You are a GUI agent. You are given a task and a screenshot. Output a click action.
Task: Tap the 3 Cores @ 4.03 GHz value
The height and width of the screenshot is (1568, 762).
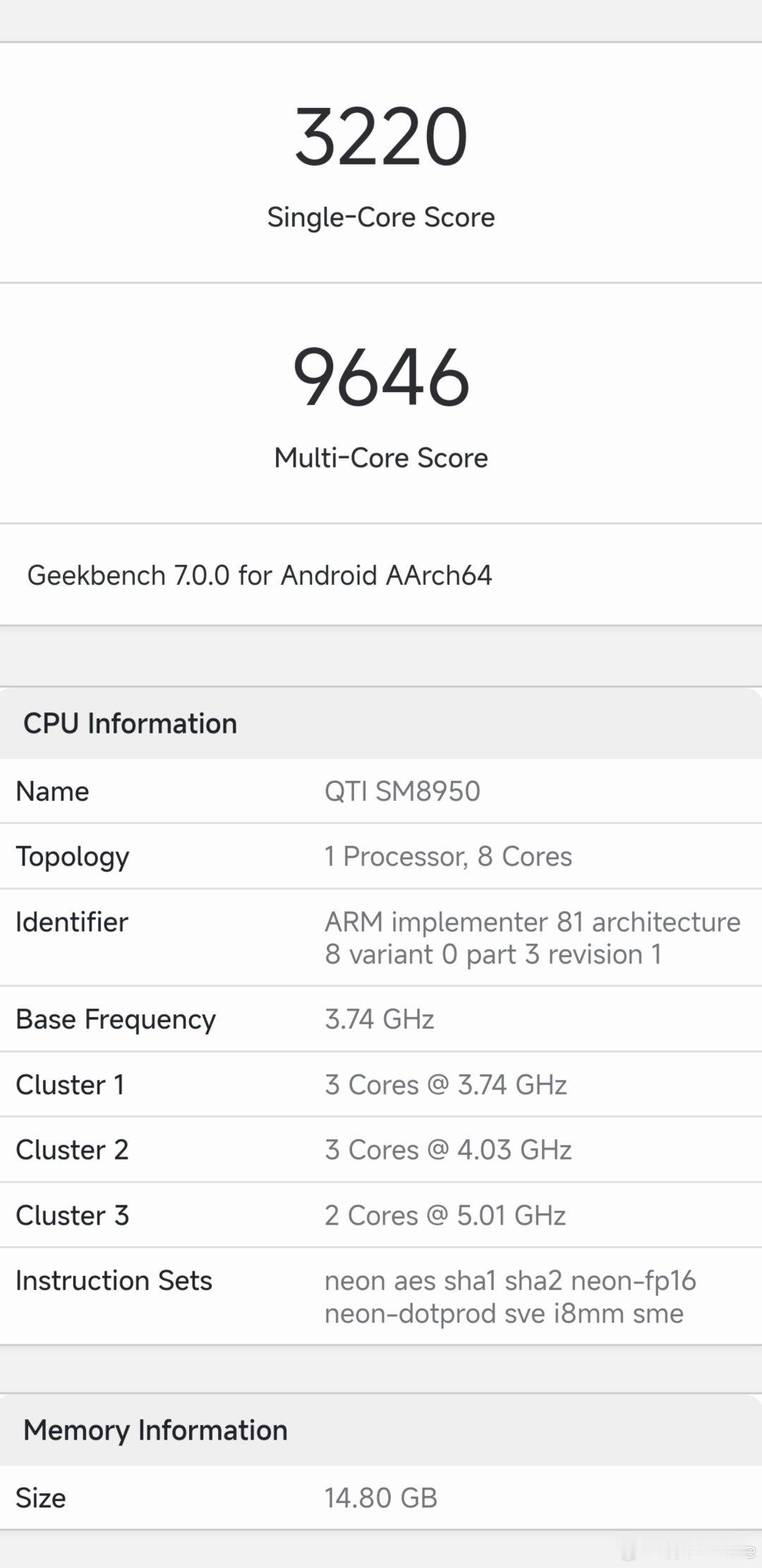pyautogui.click(x=448, y=1150)
